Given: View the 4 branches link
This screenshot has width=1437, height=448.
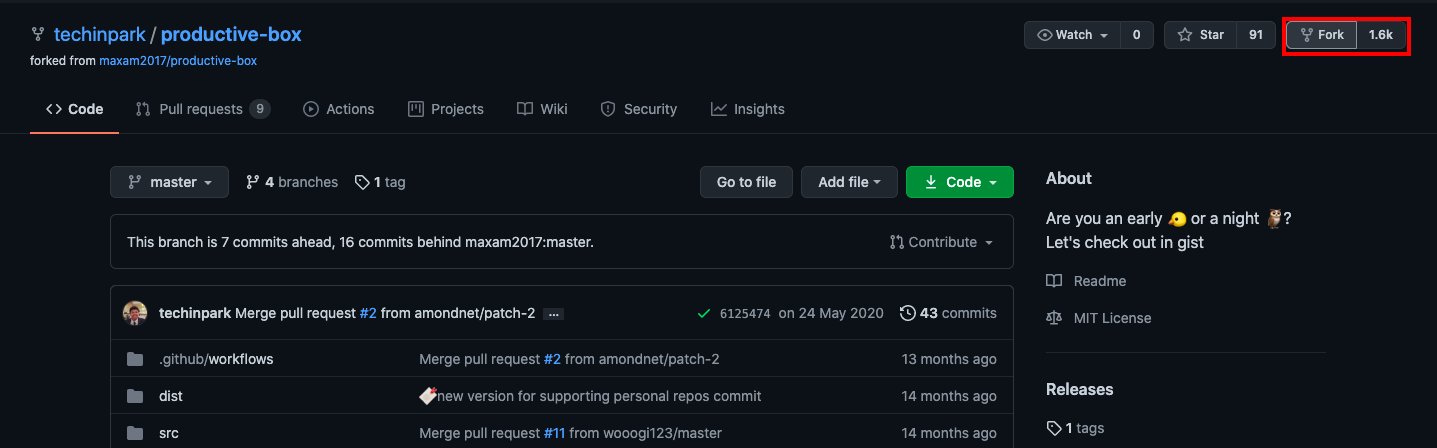Looking at the screenshot, I should (x=292, y=182).
